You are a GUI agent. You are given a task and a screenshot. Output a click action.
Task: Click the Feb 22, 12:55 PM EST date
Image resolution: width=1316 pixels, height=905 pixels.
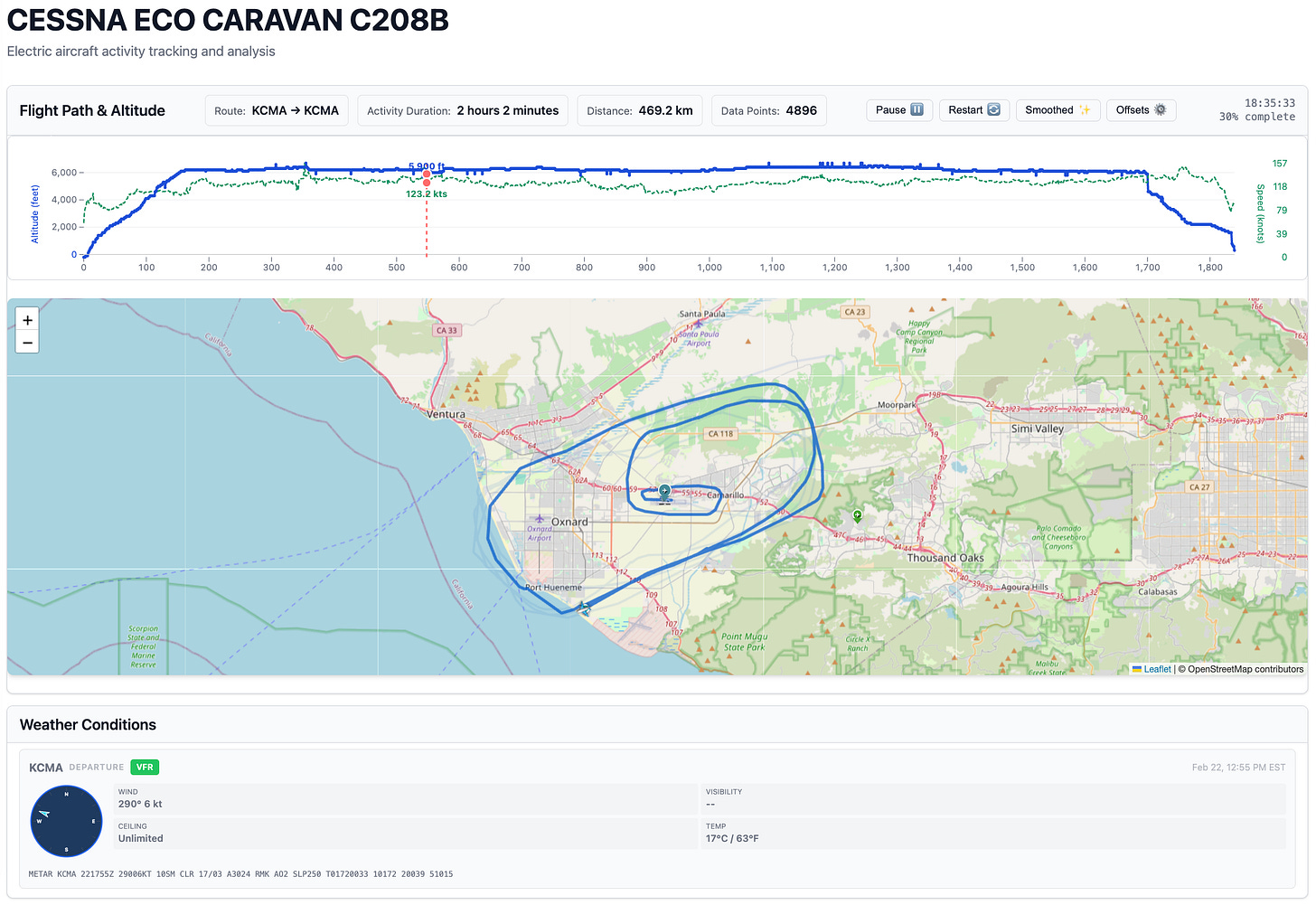[x=1238, y=767]
